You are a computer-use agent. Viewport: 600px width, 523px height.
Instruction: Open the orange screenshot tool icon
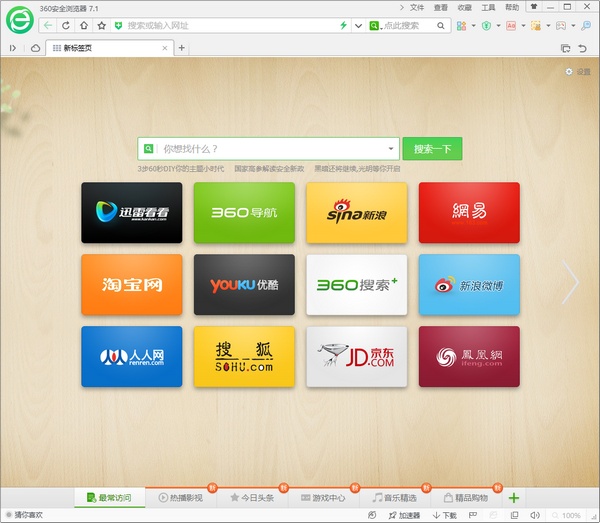(x=536, y=26)
